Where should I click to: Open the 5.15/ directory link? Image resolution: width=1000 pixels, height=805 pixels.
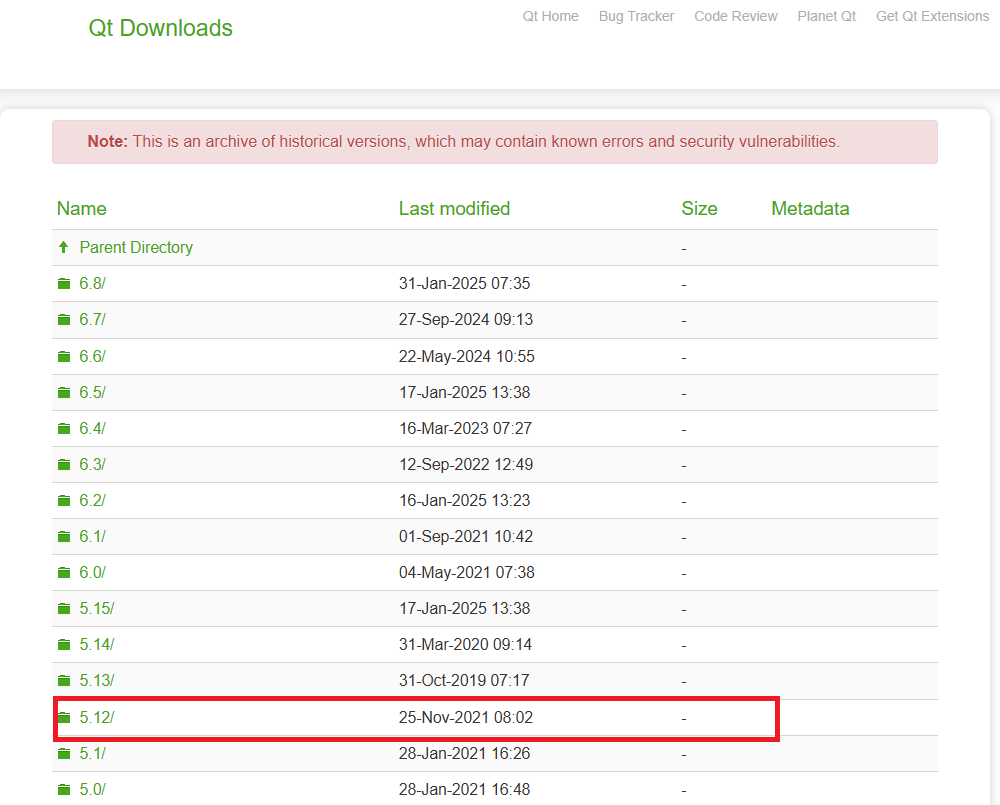[x=97, y=609]
